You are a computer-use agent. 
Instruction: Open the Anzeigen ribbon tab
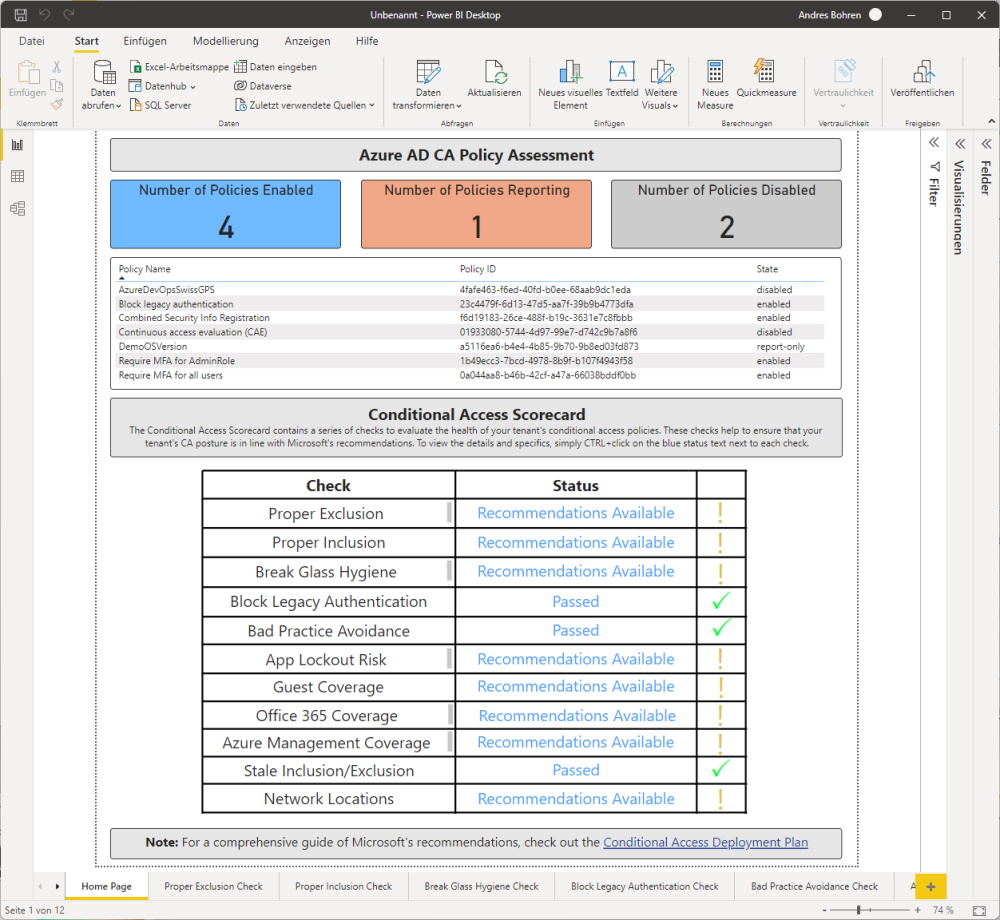(x=307, y=41)
